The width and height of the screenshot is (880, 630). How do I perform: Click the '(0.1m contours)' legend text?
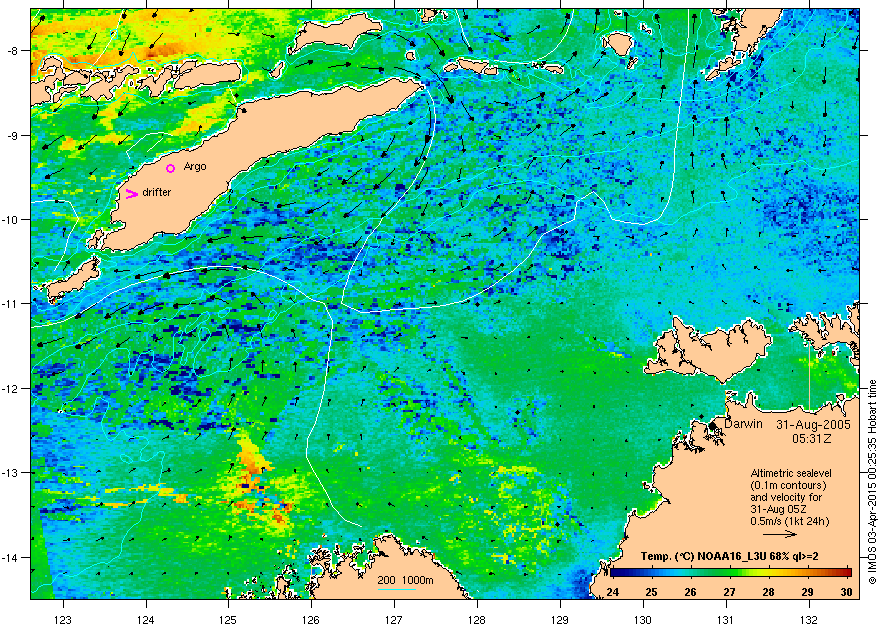[789, 485]
